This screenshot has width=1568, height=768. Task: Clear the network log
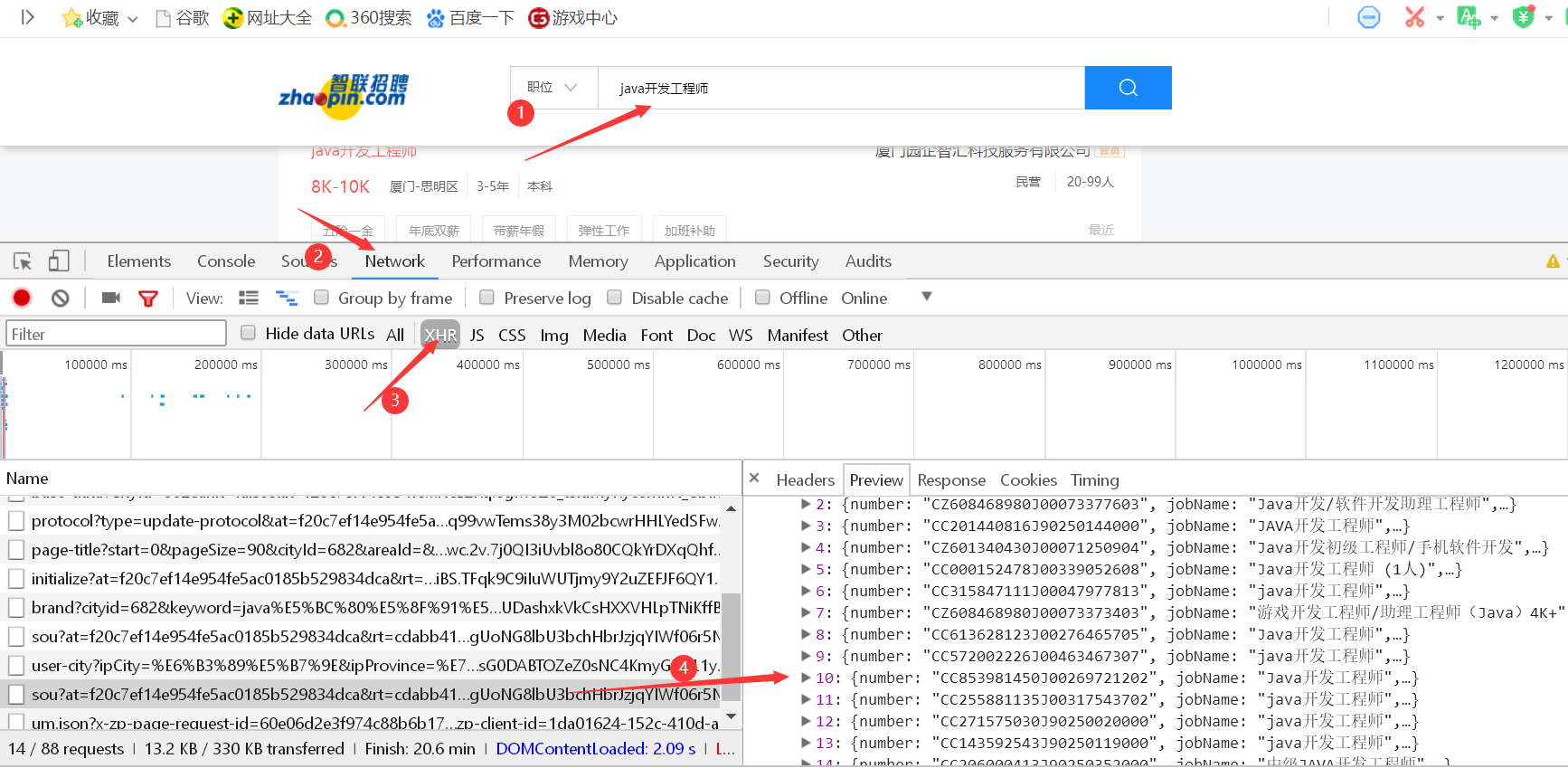pos(61,298)
